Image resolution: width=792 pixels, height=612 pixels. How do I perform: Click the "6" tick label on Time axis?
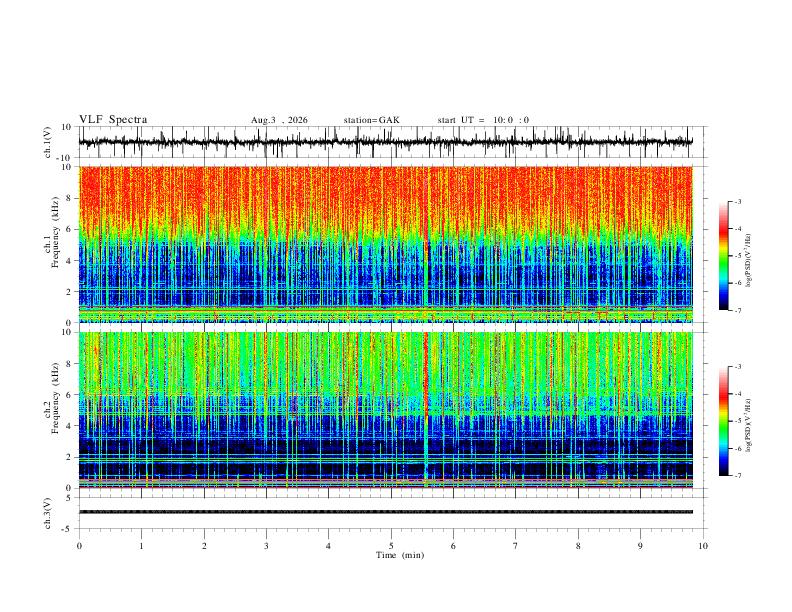pyautogui.click(x=454, y=546)
